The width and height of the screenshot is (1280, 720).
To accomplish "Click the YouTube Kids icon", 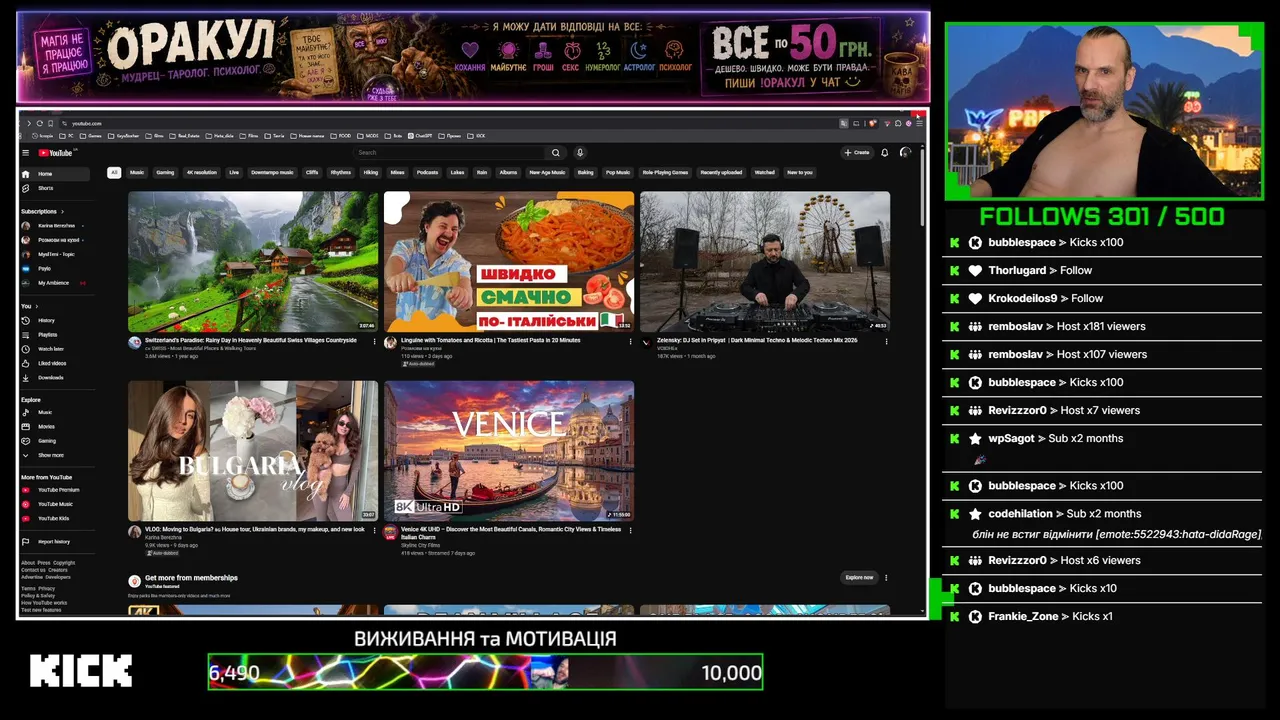I will pyautogui.click(x=26, y=518).
